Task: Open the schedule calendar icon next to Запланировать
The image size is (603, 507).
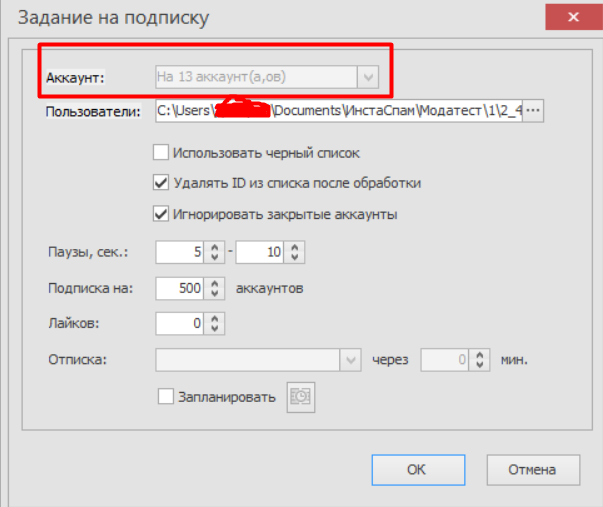Action: coord(300,397)
